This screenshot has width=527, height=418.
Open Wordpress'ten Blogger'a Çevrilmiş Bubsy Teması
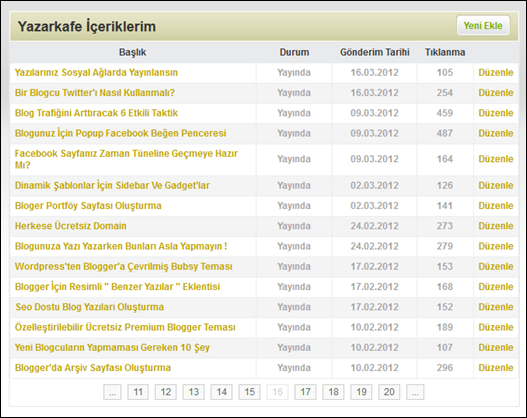(124, 266)
